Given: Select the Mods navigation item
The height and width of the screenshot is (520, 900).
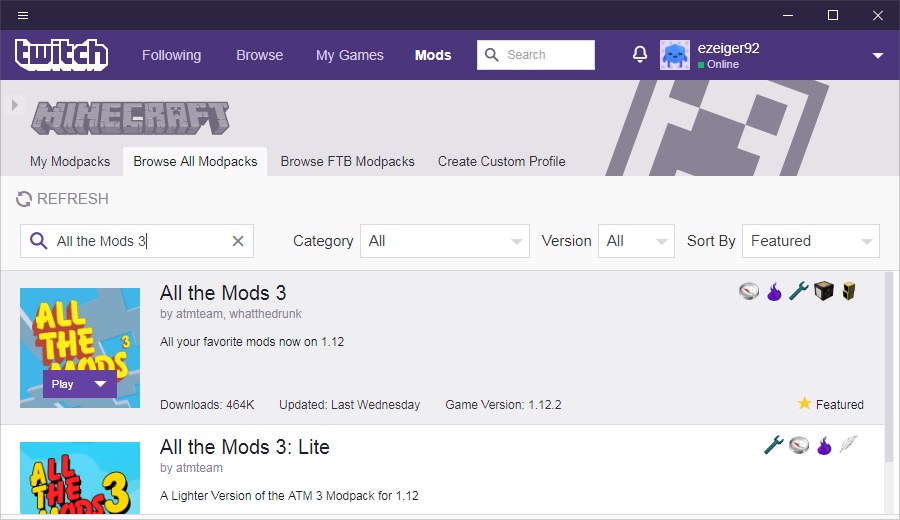Looking at the screenshot, I should pos(433,55).
